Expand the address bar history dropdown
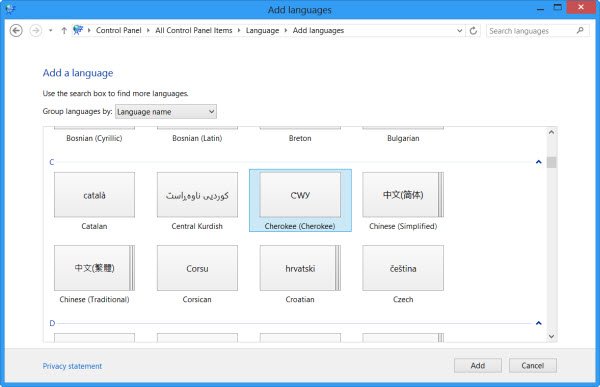The width and height of the screenshot is (600, 387). [460, 31]
